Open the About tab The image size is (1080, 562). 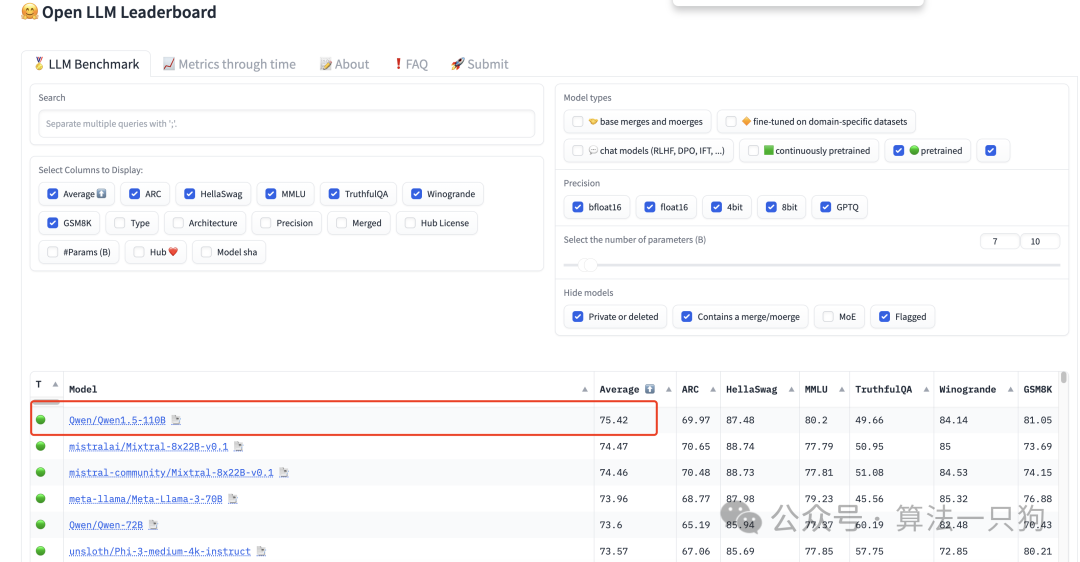(344, 64)
